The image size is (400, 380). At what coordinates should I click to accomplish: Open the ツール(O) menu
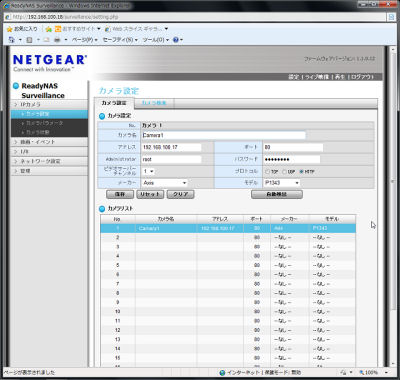156,40
